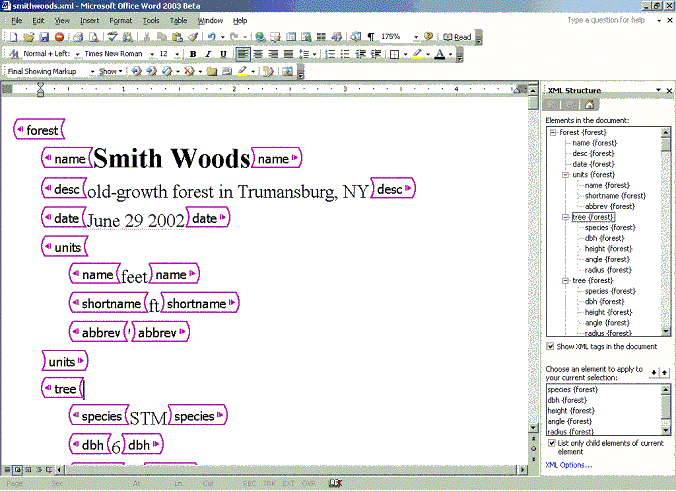The width and height of the screenshot is (676, 492).
Task: Toggle the show paragraph marks icon
Action: (x=371, y=37)
